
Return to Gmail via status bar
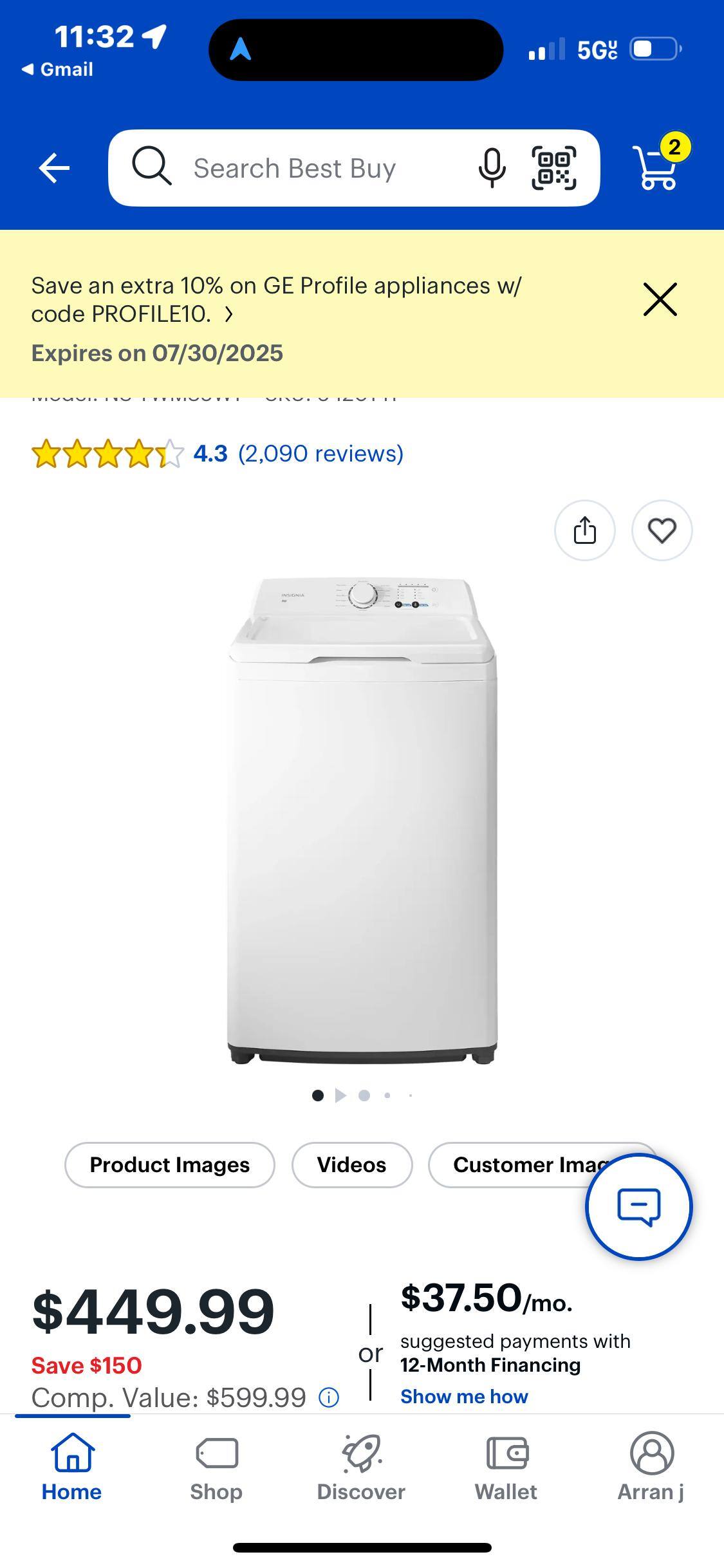pos(57,70)
